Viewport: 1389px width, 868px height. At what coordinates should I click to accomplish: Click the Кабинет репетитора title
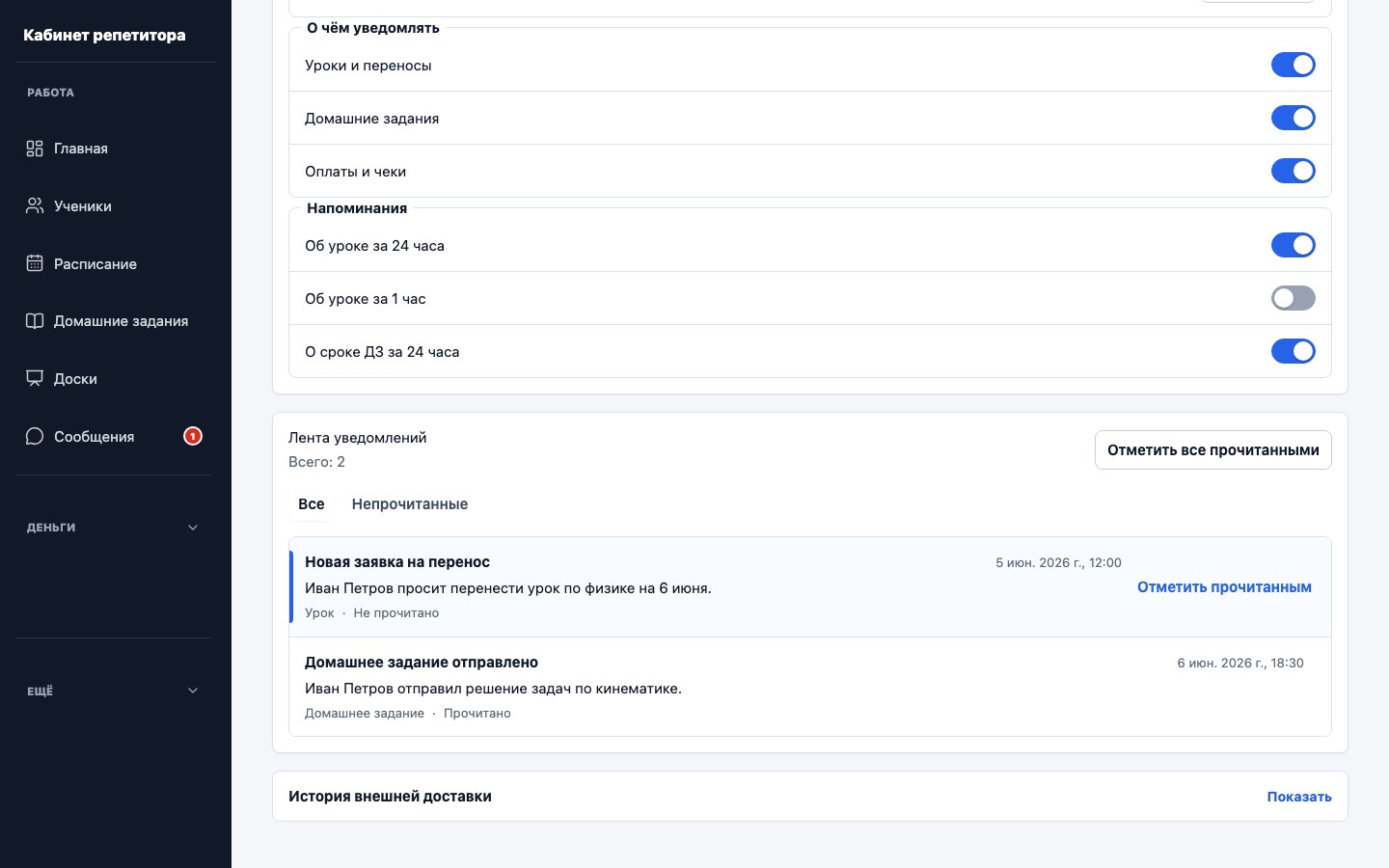pyautogui.click(x=104, y=36)
